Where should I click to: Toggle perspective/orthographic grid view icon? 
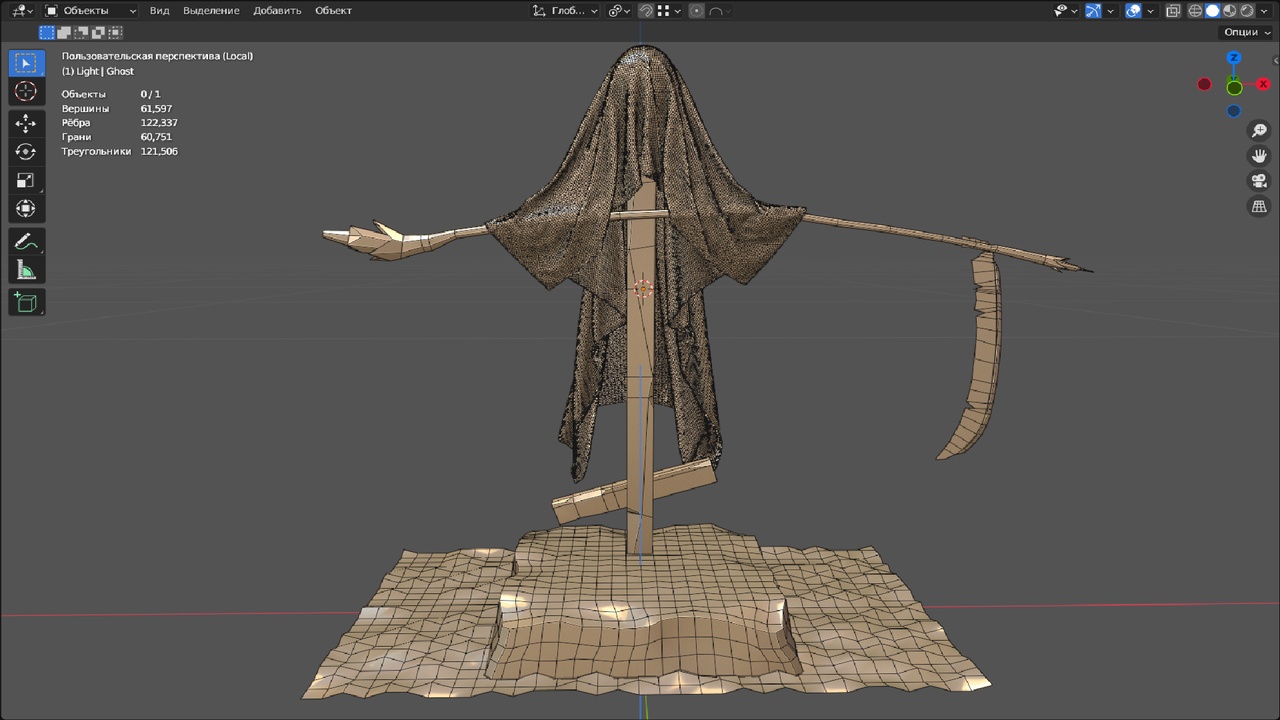coord(1259,206)
